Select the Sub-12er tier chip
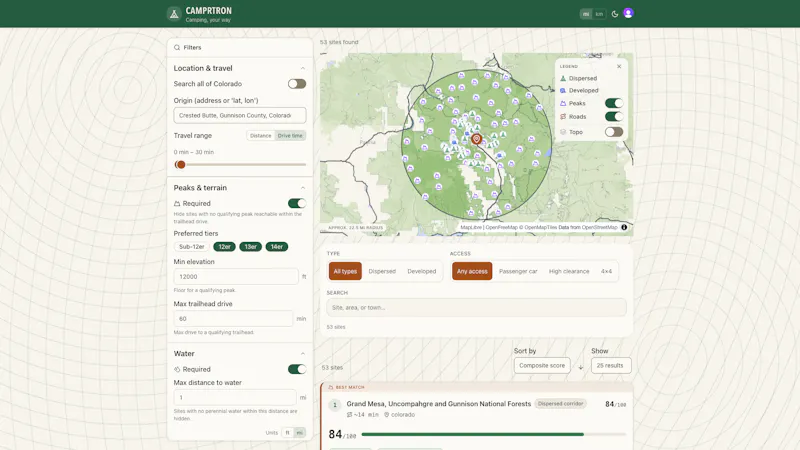 coord(192,247)
